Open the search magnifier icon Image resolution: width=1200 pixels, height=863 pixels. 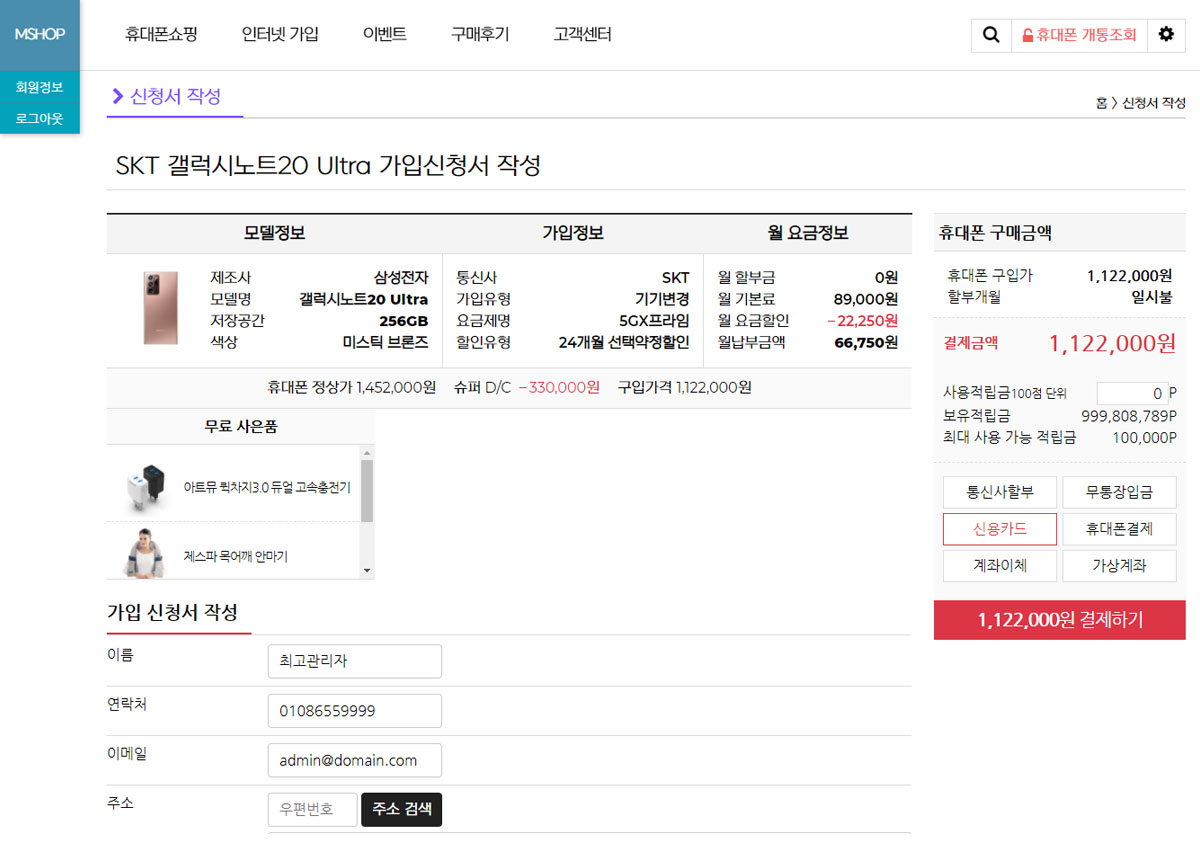click(x=990, y=35)
